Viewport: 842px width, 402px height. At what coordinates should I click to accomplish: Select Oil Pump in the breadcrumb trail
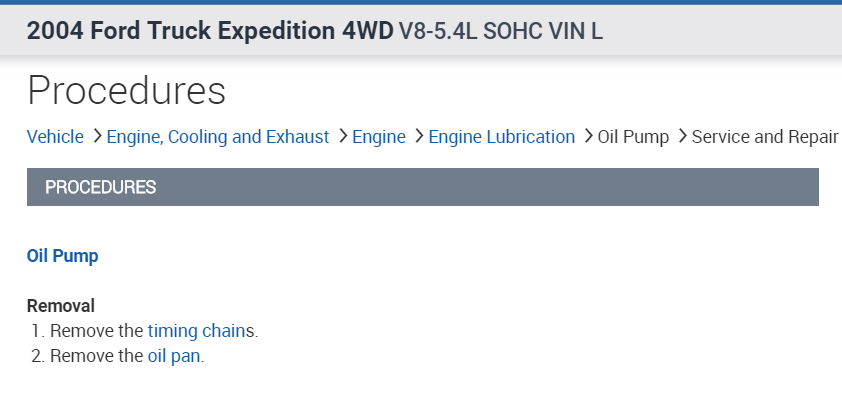[x=633, y=137]
